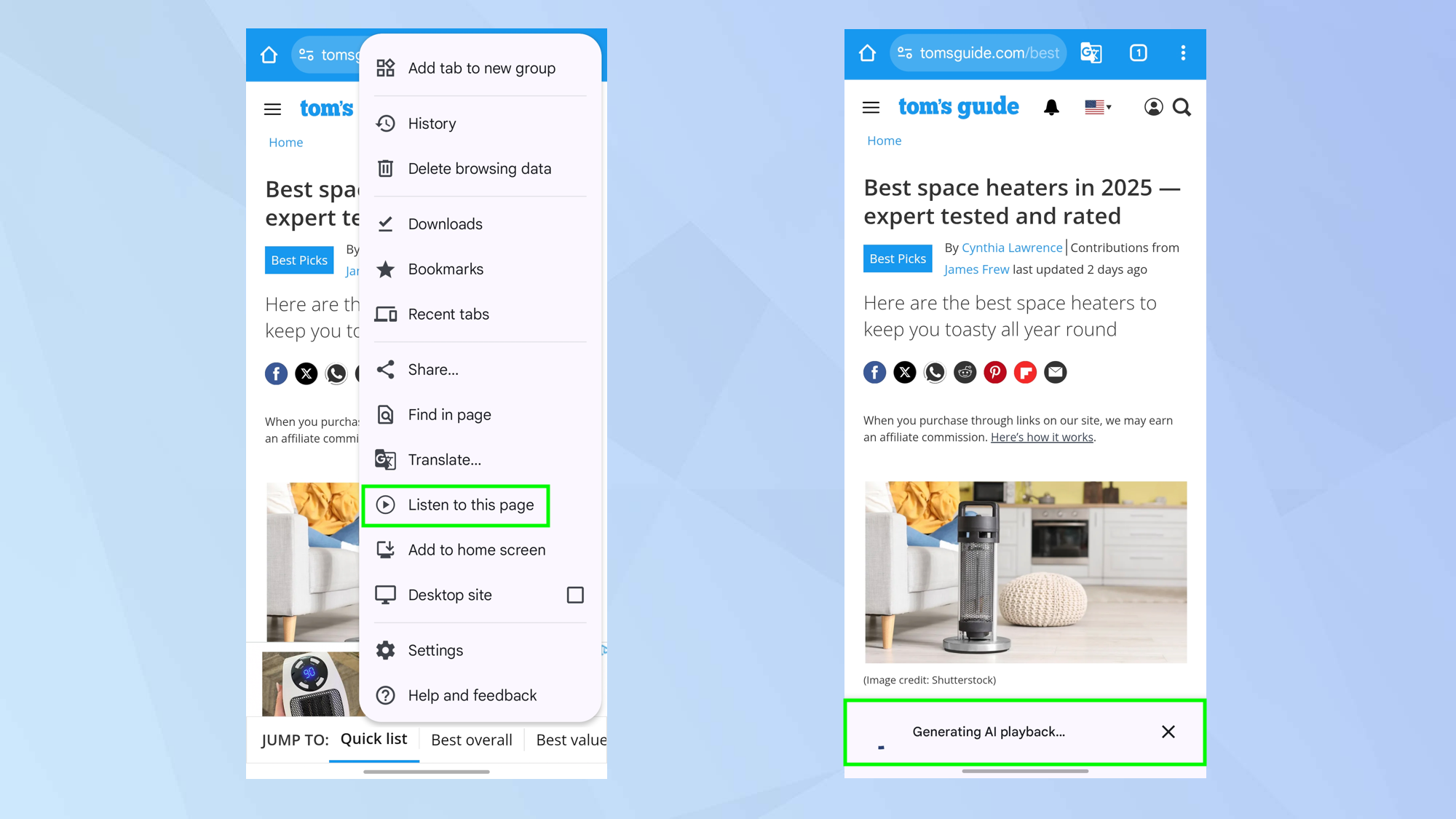Expand the Tom's Guide hamburger menu
1456x819 pixels.
click(x=870, y=107)
